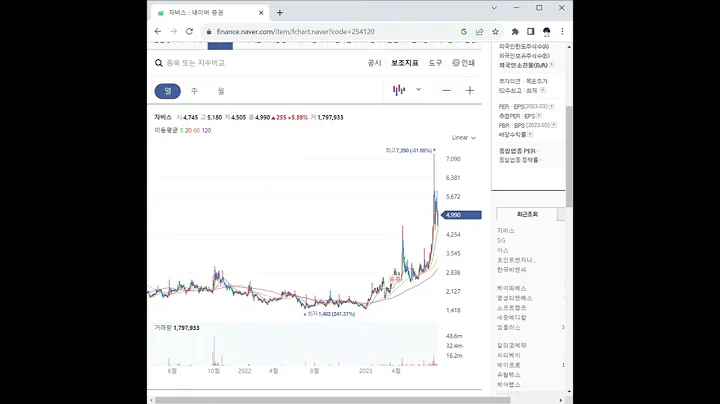
Task: Toggle the 60-day moving average
Action: 197,130
